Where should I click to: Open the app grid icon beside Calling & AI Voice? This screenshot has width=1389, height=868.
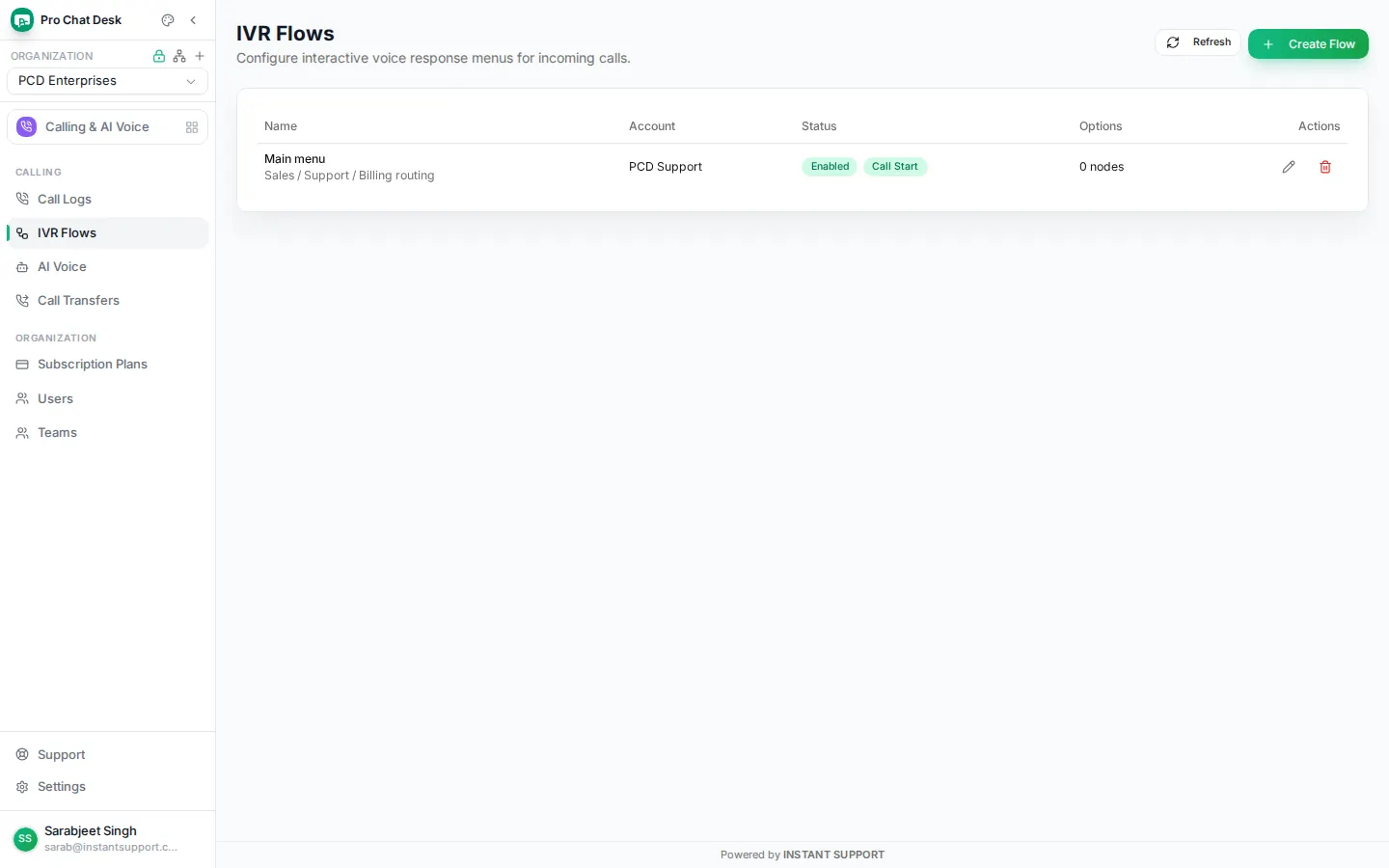[x=192, y=127]
